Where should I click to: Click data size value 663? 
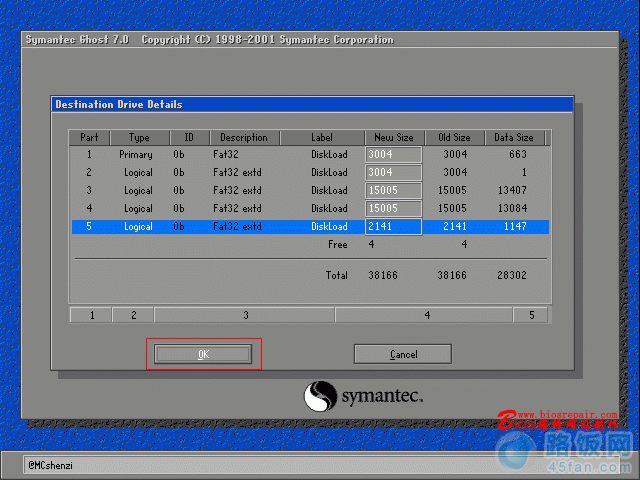(518, 154)
